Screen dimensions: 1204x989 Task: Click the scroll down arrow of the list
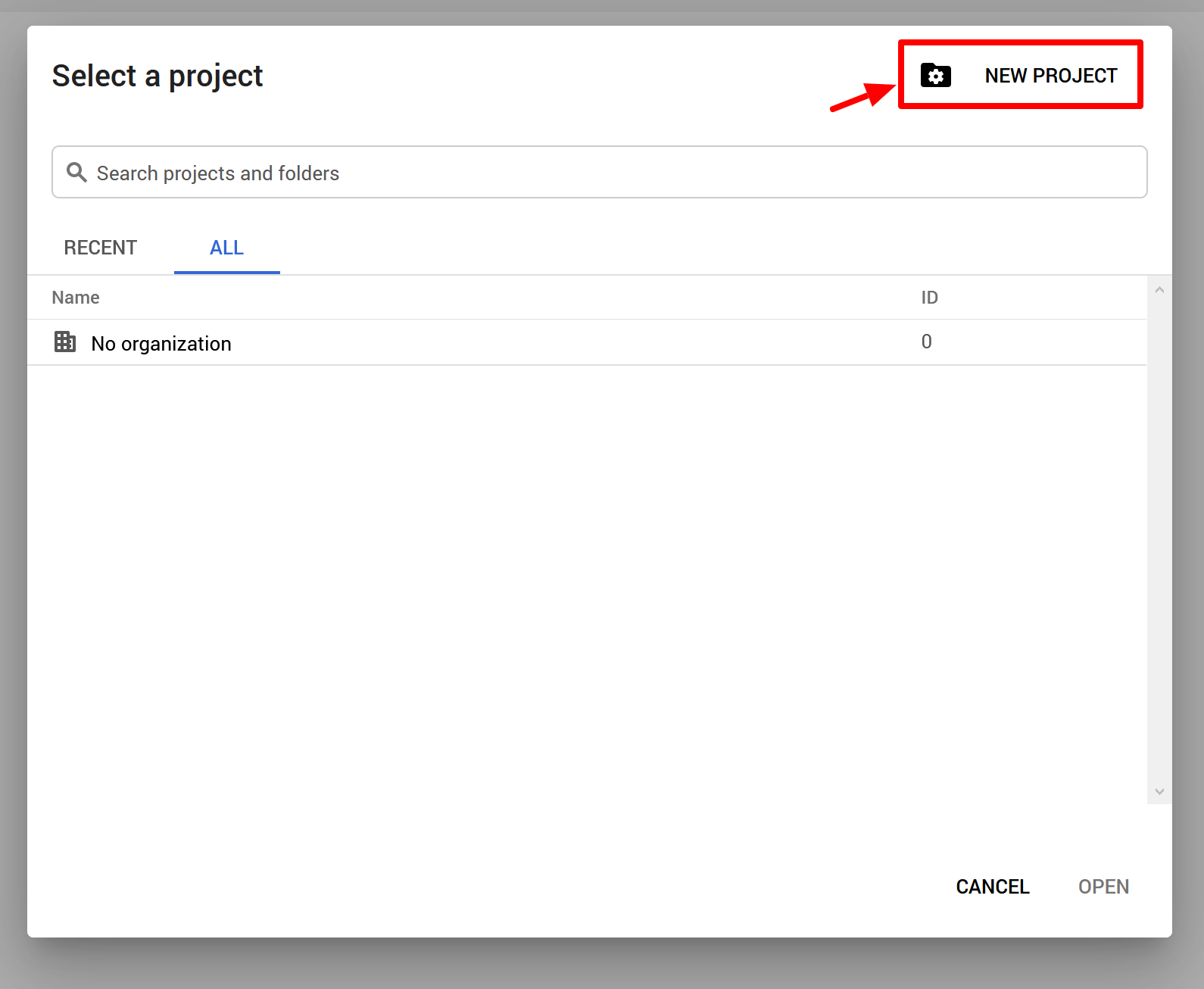(1159, 791)
